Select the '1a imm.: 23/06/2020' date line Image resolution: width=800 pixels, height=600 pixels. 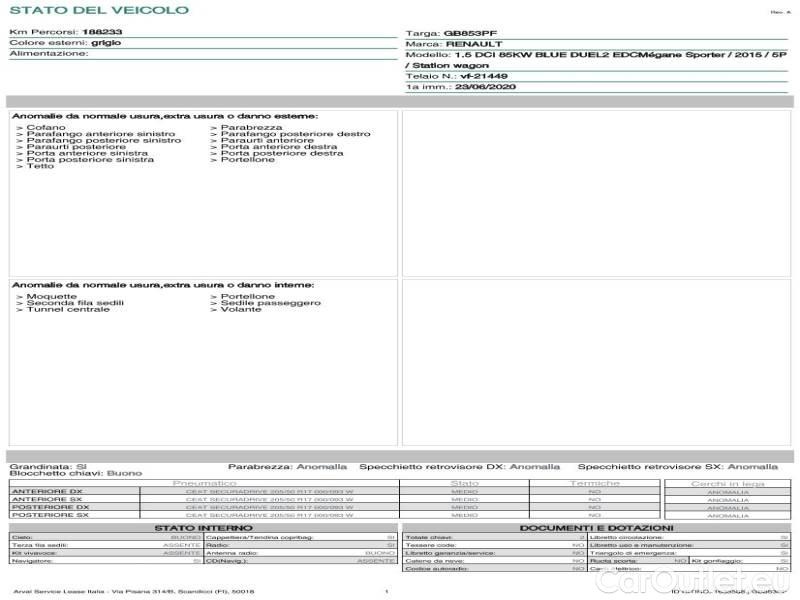(461, 87)
